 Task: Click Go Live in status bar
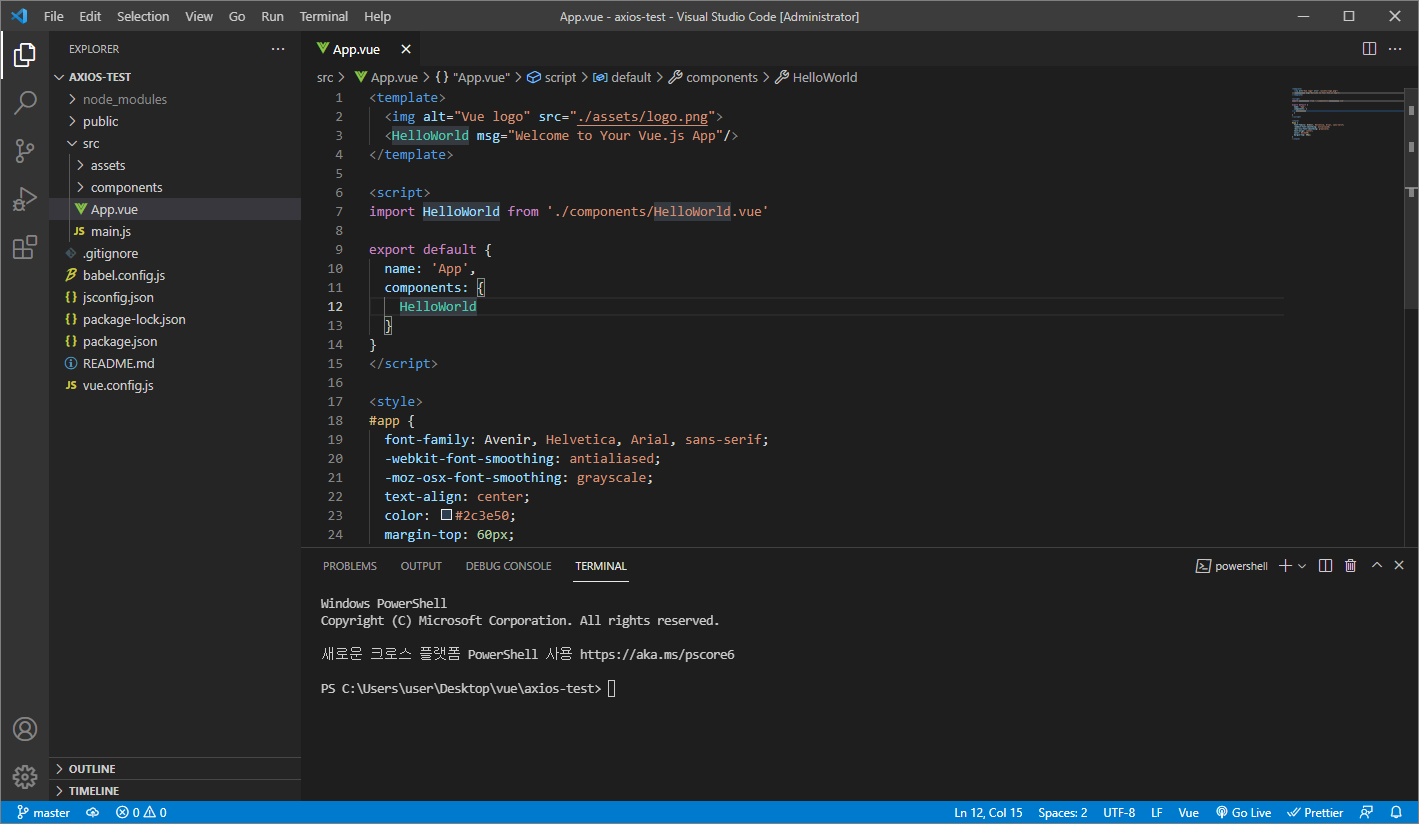(1243, 813)
